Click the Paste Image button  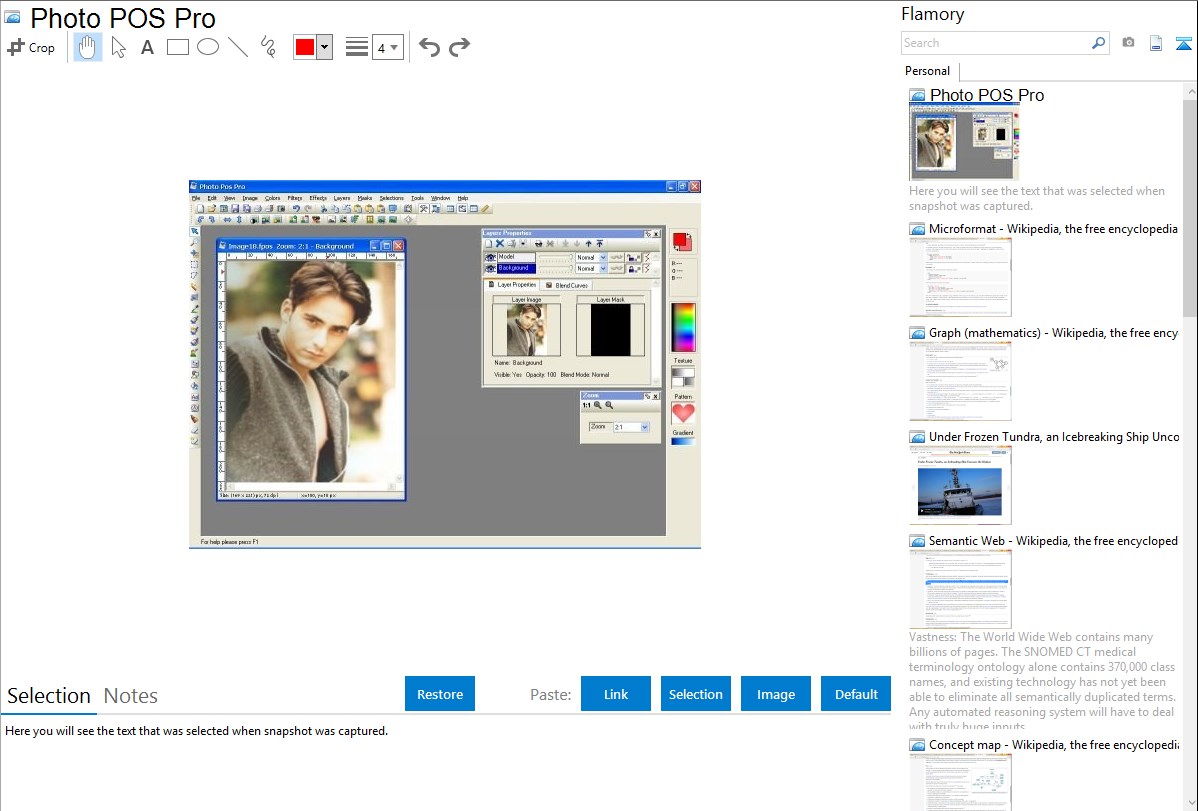[x=776, y=694]
